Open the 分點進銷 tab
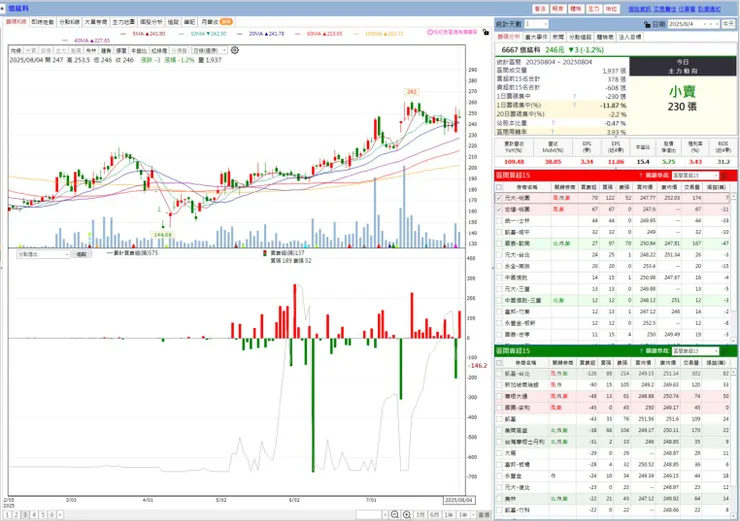740x521 pixels. click(580, 37)
